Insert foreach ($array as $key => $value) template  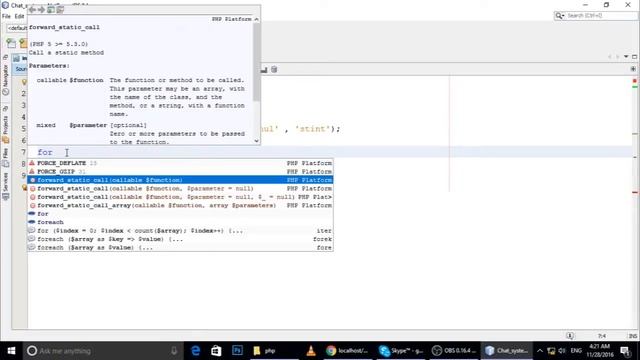click(x=180, y=239)
